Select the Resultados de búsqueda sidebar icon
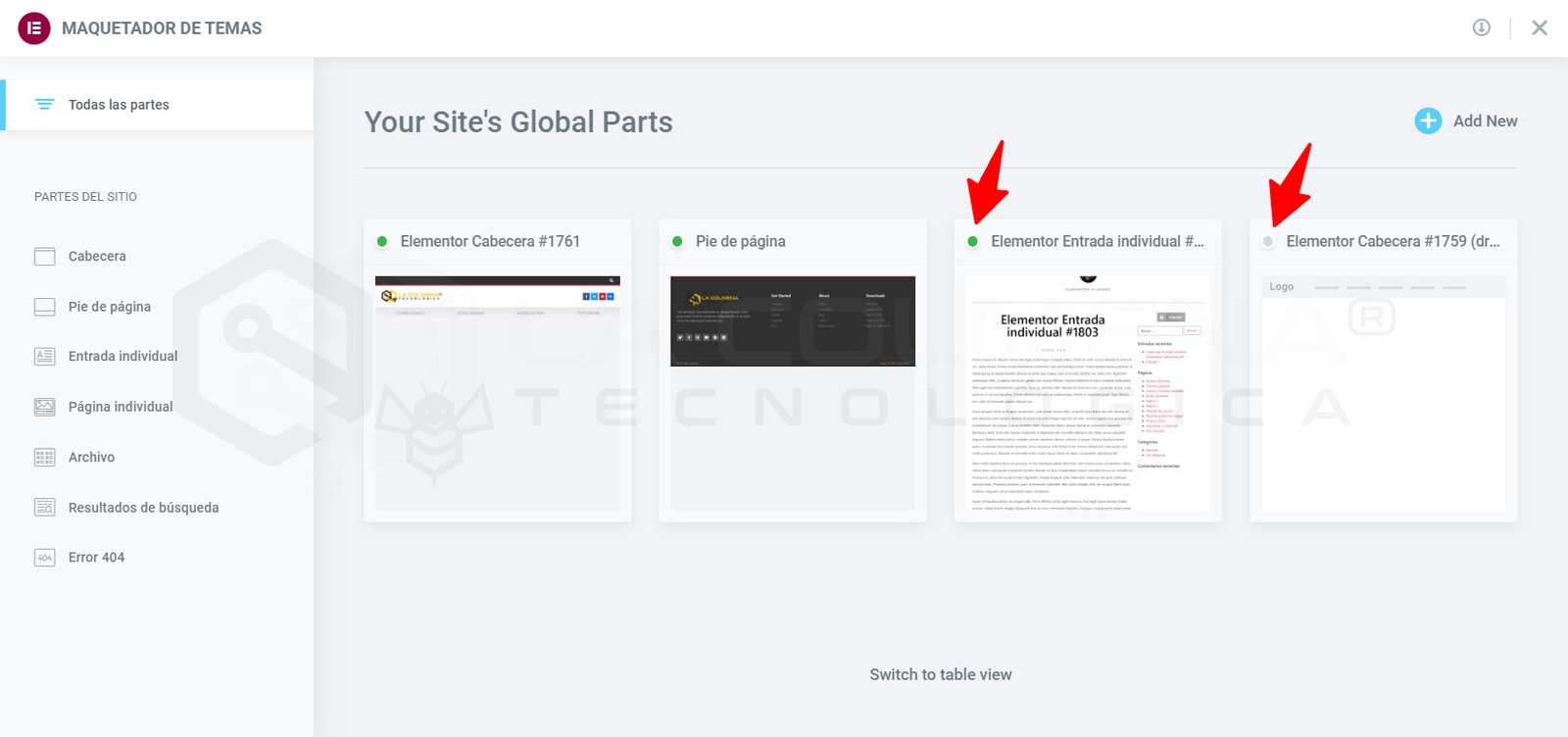Screen dimensions: 1568x737 click(x=45, y=508)
